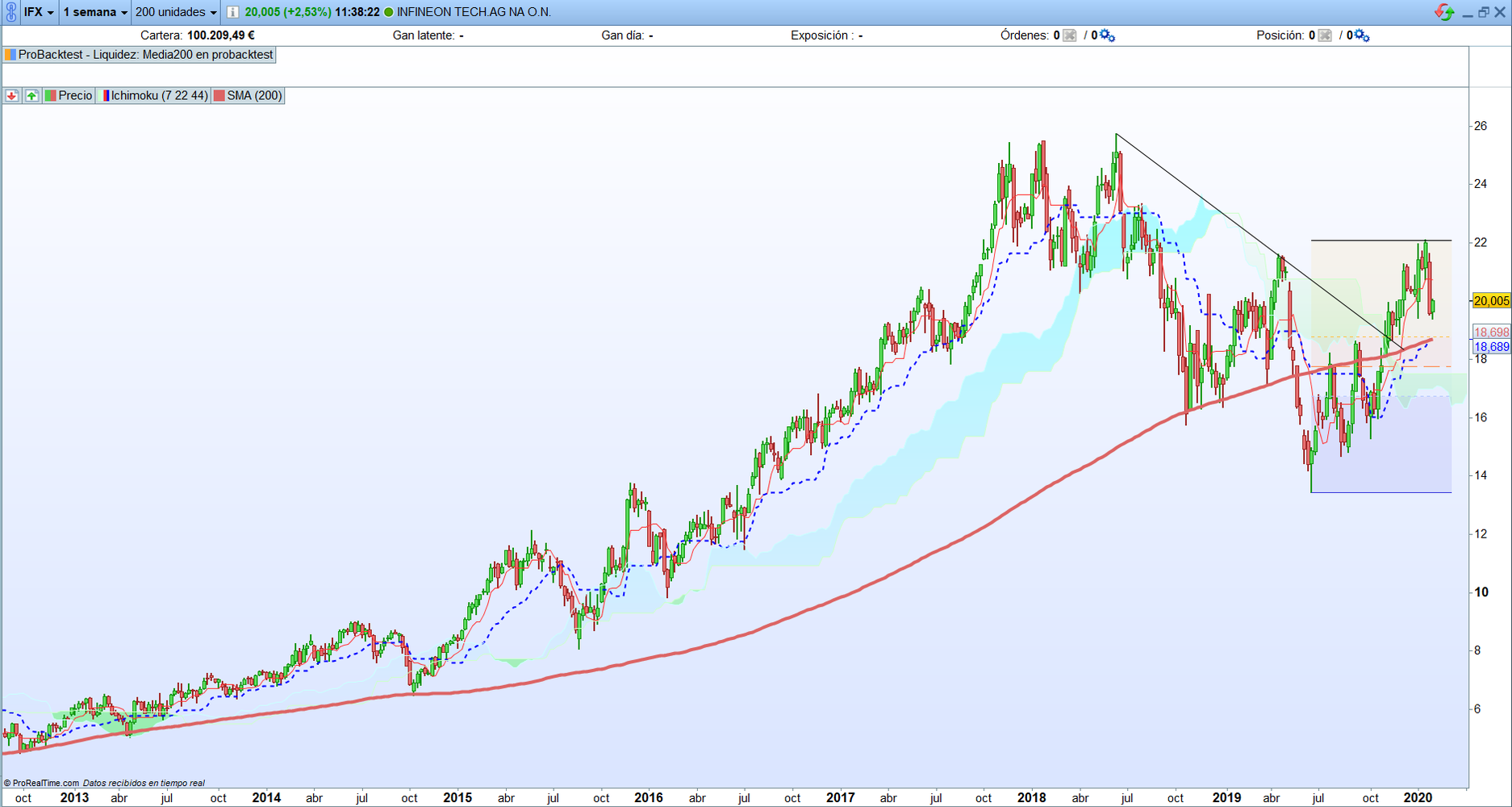Click the ProRealTime.com copyright link
This screenshot has height=807, width=1512.
pos(41,783)
